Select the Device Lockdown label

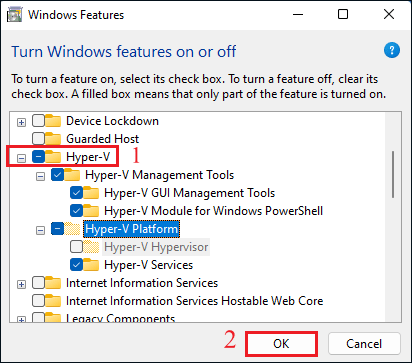(x=112, y=121)
